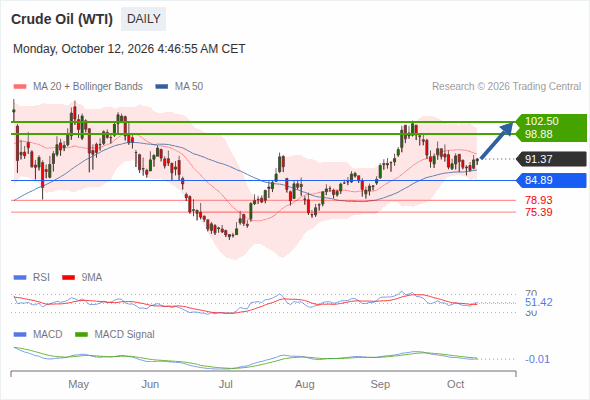Click the MACD value -0.01

click(x=537, y=359)
